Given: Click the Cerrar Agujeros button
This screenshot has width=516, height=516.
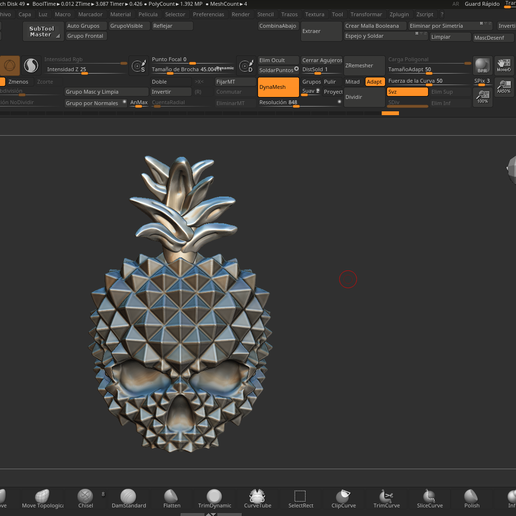Looking at the screenshot, I should click(x=322, y=60).
